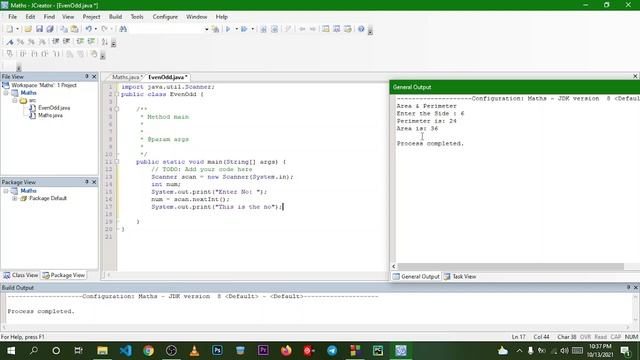Open Telegram from the taskbar

(x=332, y=351)
